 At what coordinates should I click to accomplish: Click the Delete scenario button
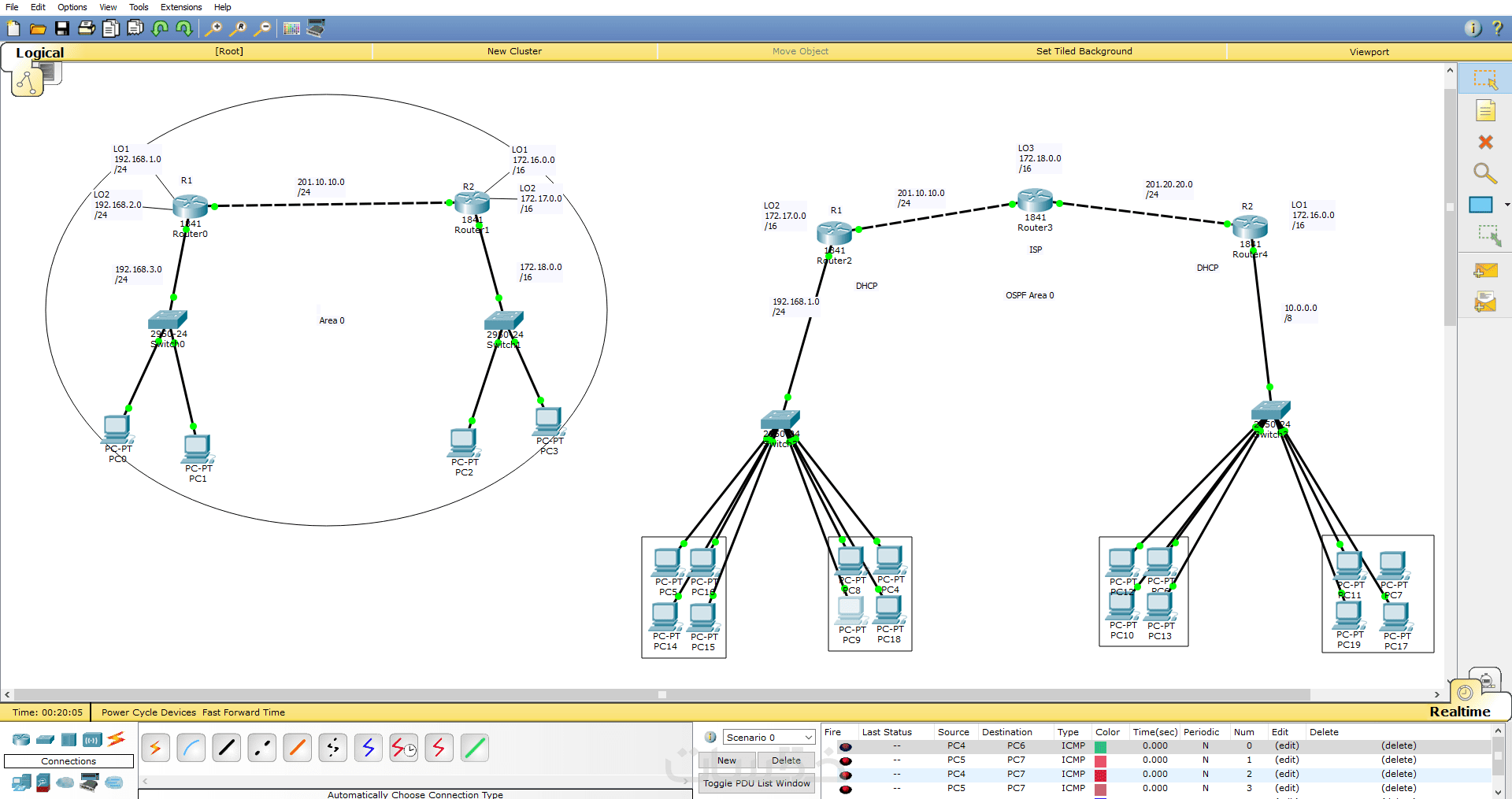(x=786, y=760)
